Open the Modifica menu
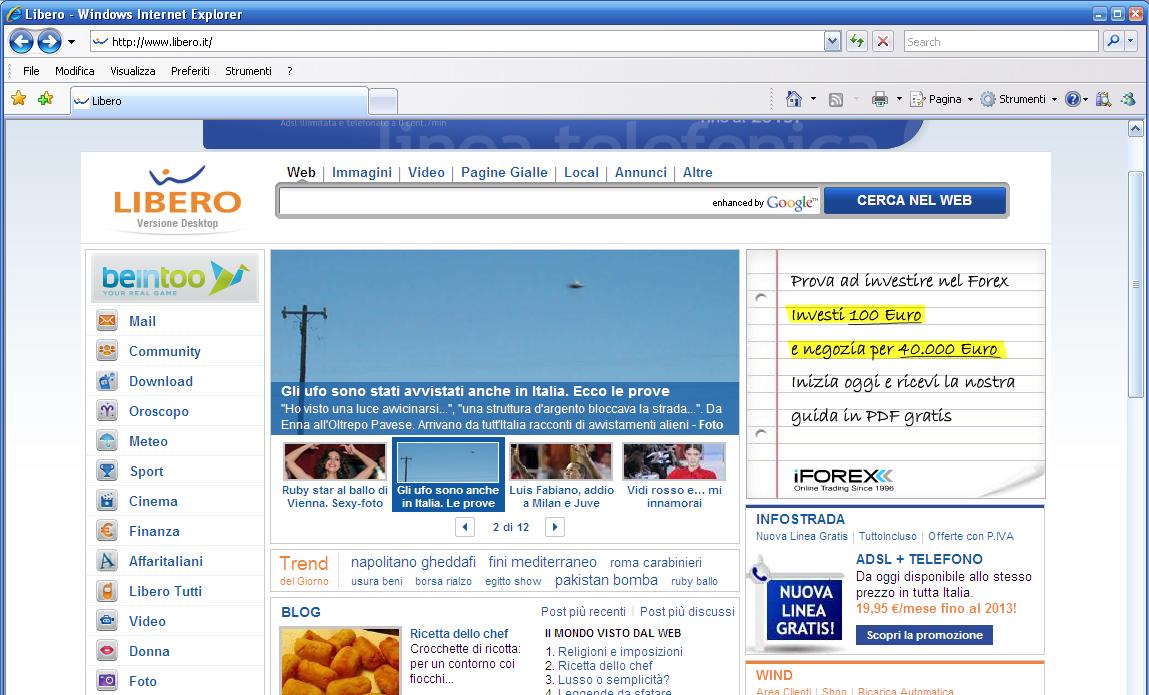 click(x=75, y=71)
